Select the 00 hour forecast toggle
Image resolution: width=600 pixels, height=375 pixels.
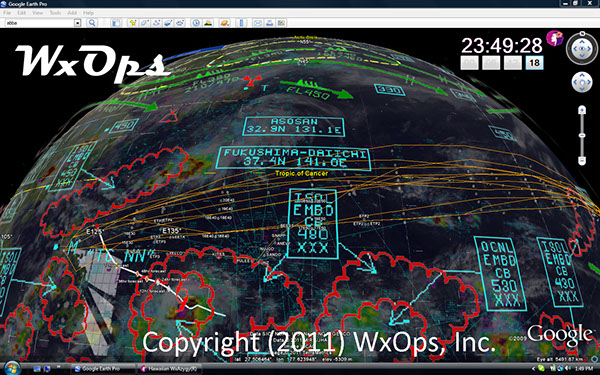pos(469,63)
